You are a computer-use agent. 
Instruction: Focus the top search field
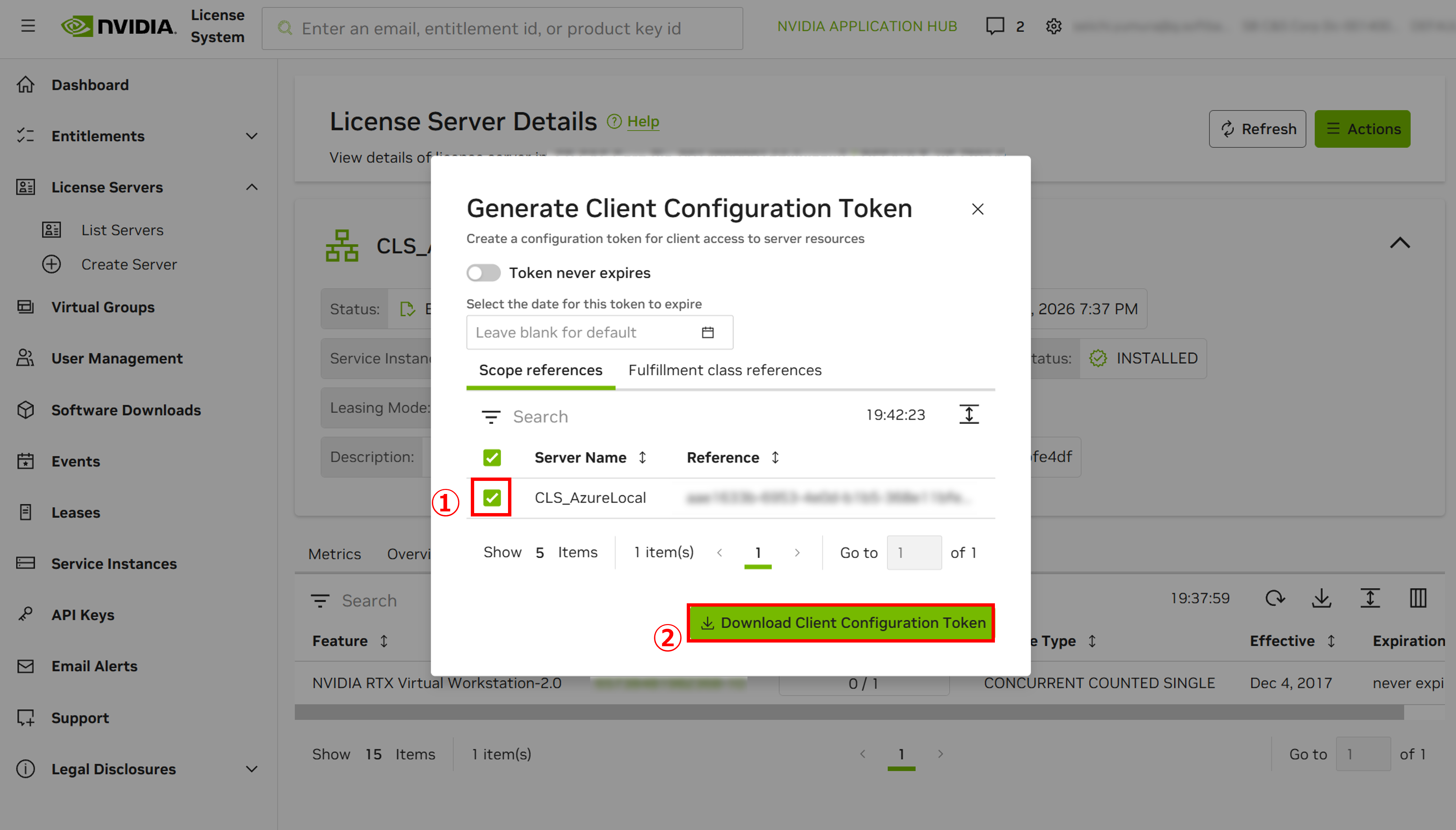pyautogui.click(x=502, y=29)
